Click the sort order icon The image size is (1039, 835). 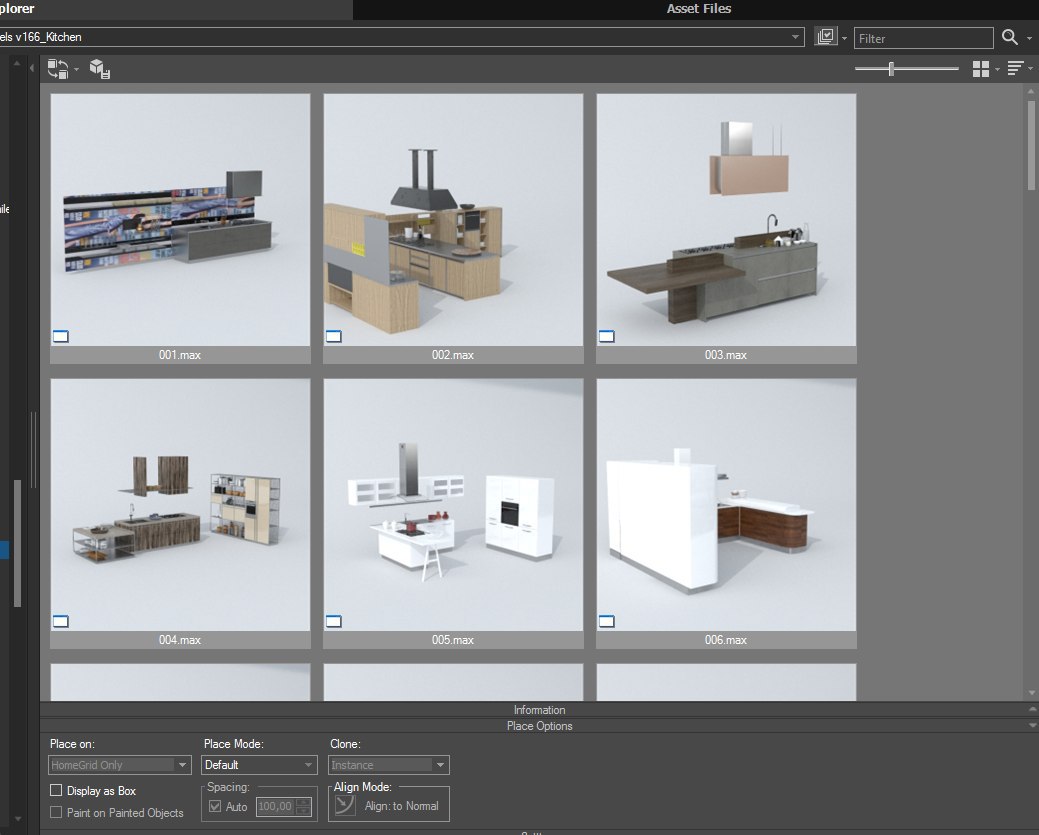(x=1015, y=68)
